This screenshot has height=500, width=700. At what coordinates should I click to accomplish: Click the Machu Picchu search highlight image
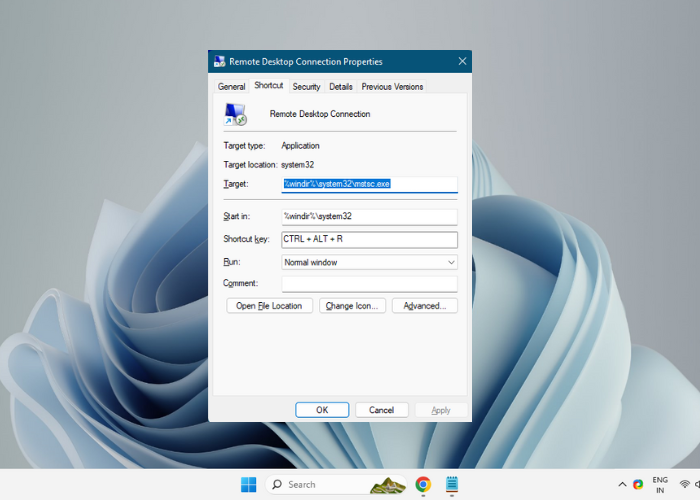point(388,485)
